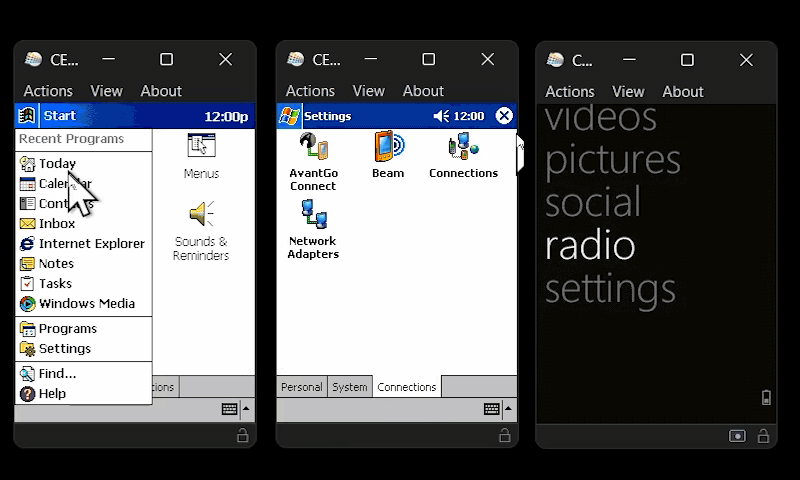Click the Internet Explorer e icon
This screenshot has width=800, height=480.
(x=27, y=243)
